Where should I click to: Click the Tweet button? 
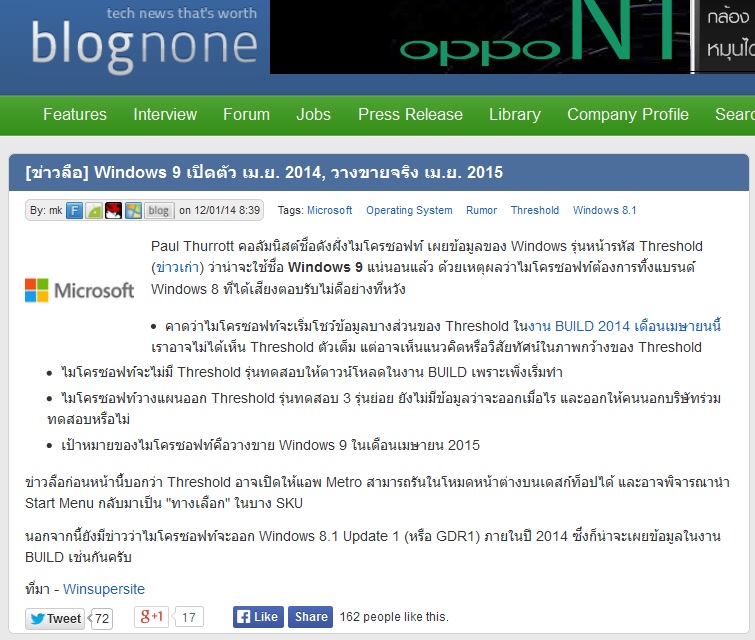(55, 618)
